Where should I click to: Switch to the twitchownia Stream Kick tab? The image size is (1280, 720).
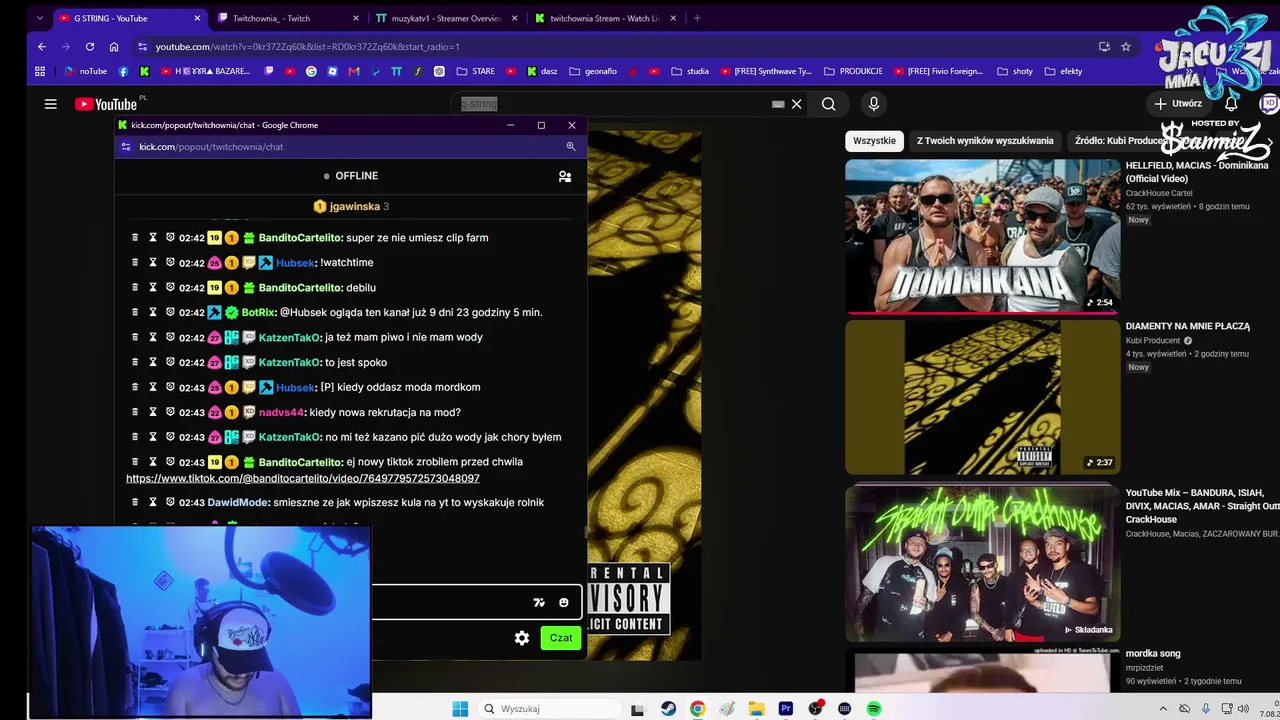605,18
